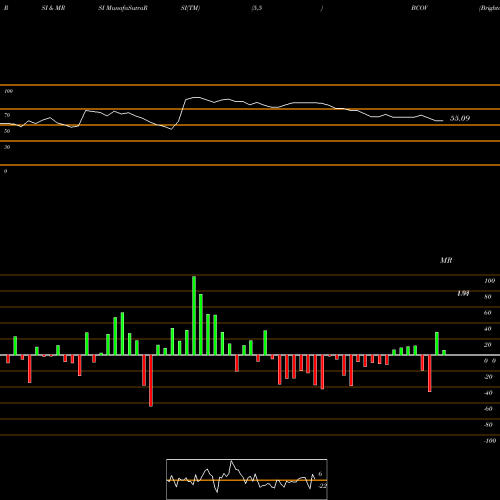Click the -100 label on MR axis
The height and width of the screenshot is (500, 500).
pyautogui.click(x=490, y=441)
